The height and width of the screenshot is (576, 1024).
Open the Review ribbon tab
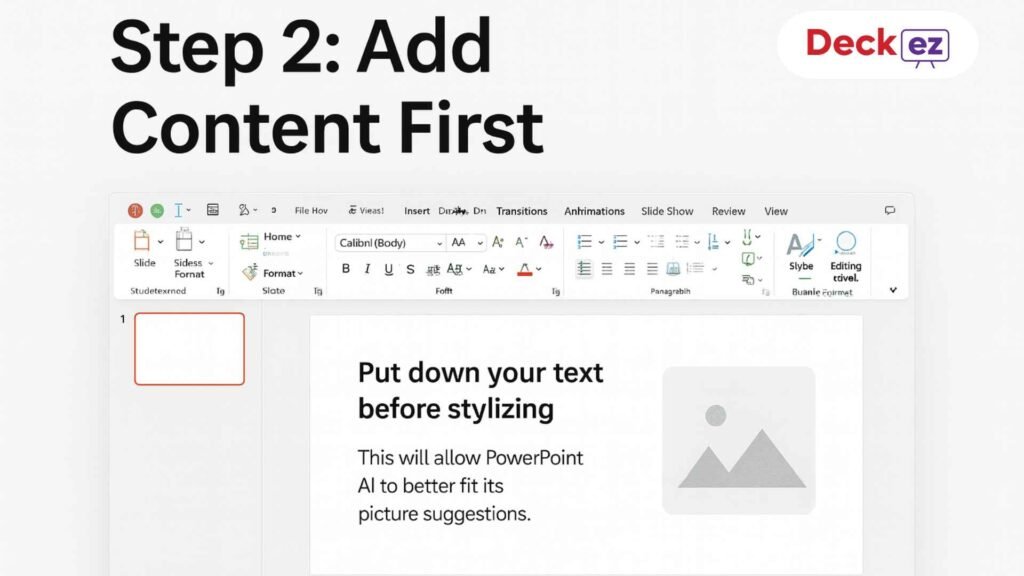(728, 211)
